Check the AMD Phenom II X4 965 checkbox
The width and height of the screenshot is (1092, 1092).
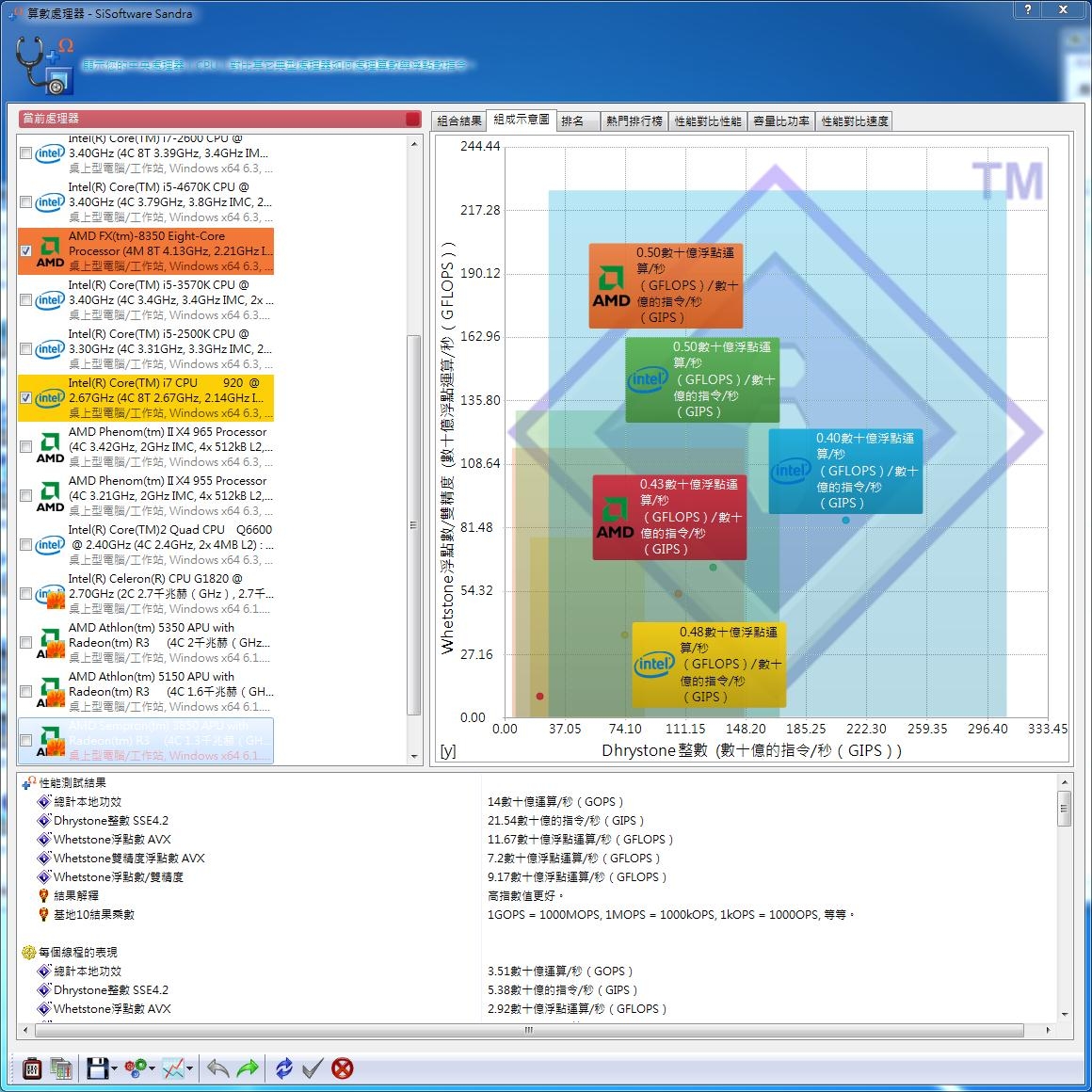pyautogui.click(x=25, y=446)
